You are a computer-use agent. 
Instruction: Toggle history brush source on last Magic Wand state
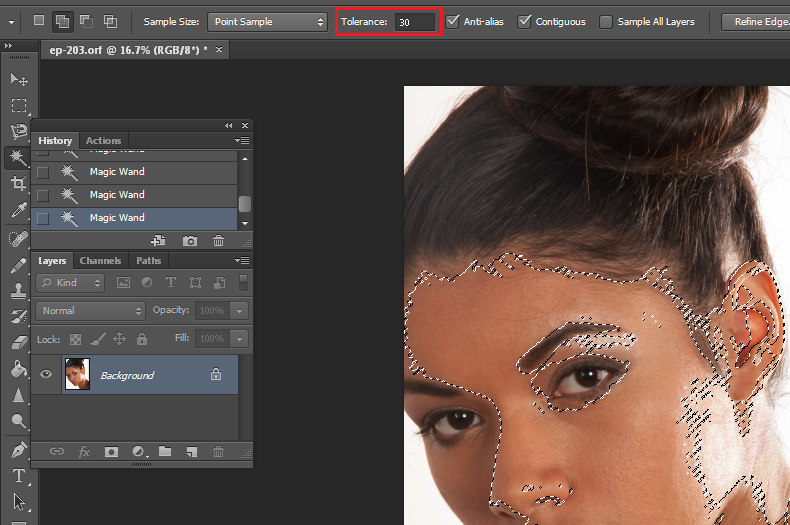[x=43, y=218]
